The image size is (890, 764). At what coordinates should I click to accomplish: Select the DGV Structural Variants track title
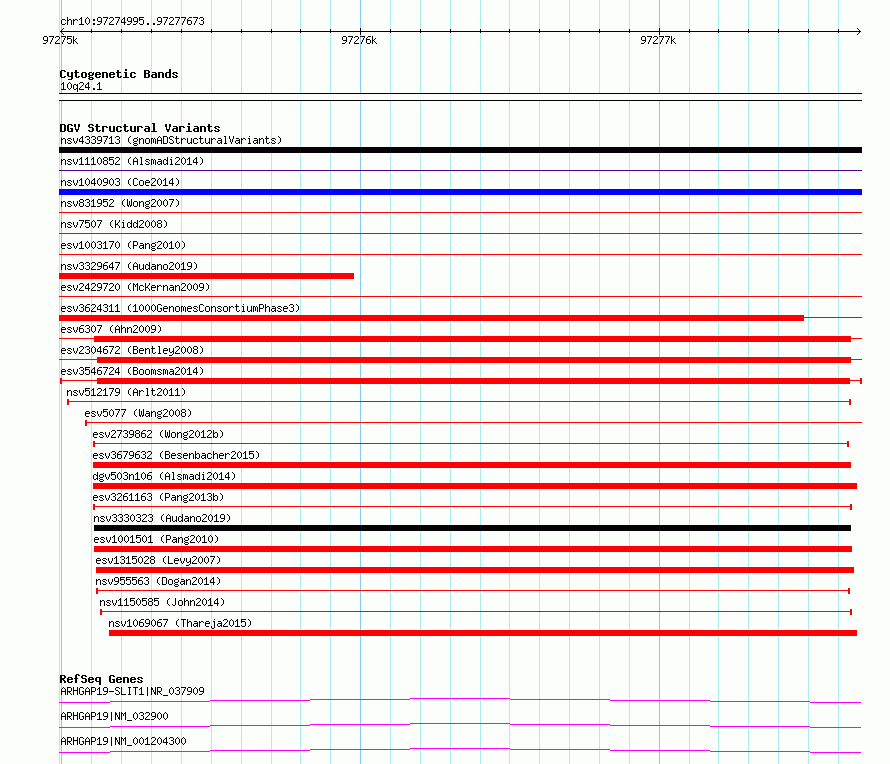140,128
